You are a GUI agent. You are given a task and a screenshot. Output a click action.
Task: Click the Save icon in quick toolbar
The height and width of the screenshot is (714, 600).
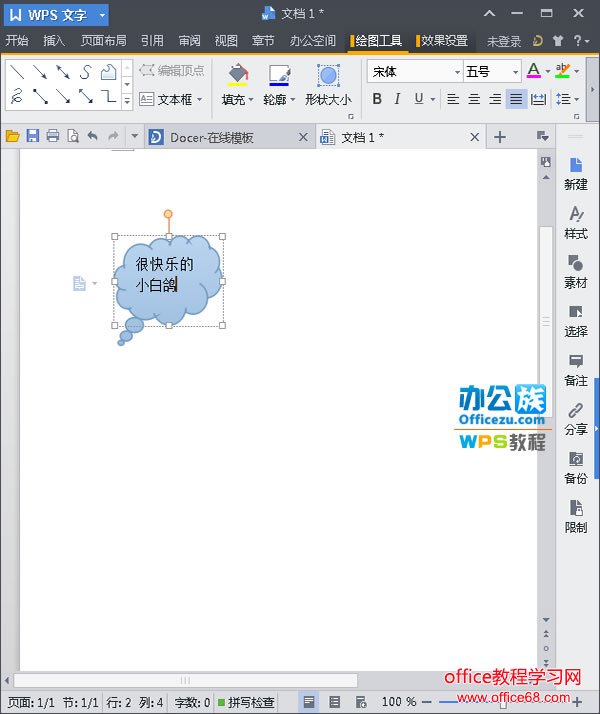[32, 136]
